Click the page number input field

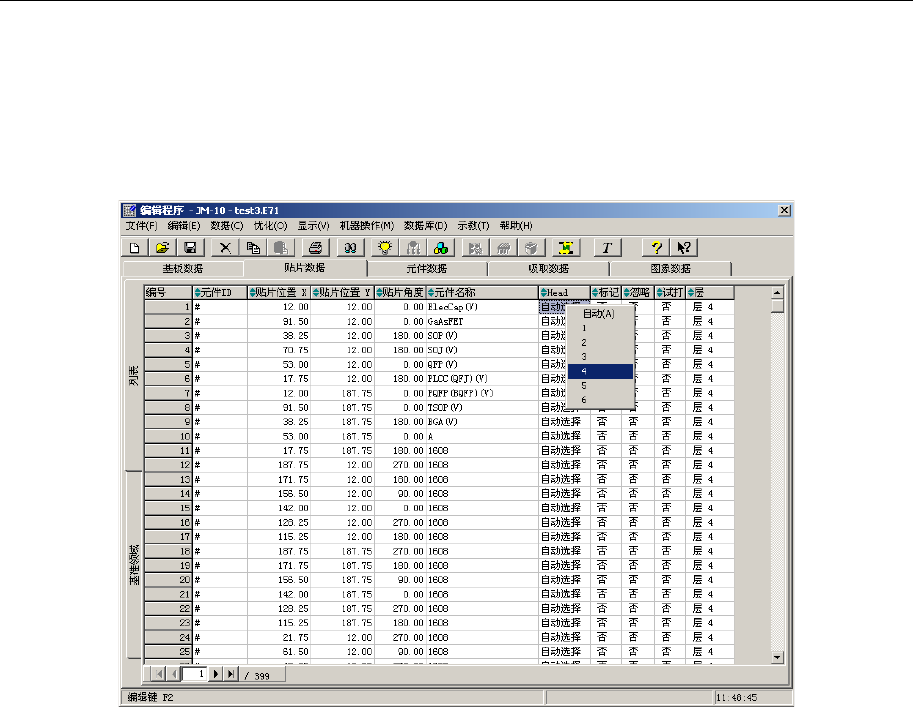194,674
